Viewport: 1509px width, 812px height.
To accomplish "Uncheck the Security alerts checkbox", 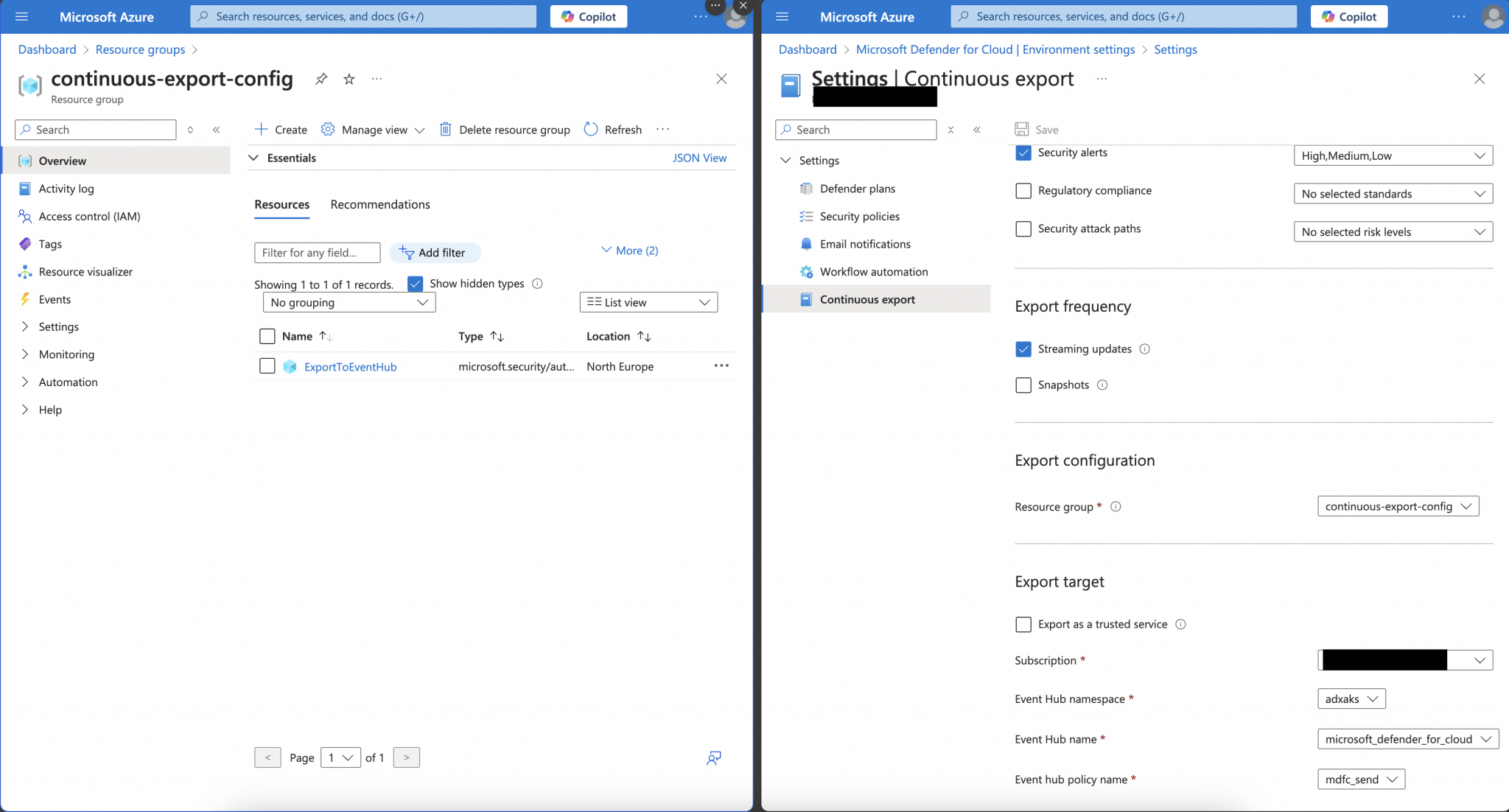I will (1023, 153).
